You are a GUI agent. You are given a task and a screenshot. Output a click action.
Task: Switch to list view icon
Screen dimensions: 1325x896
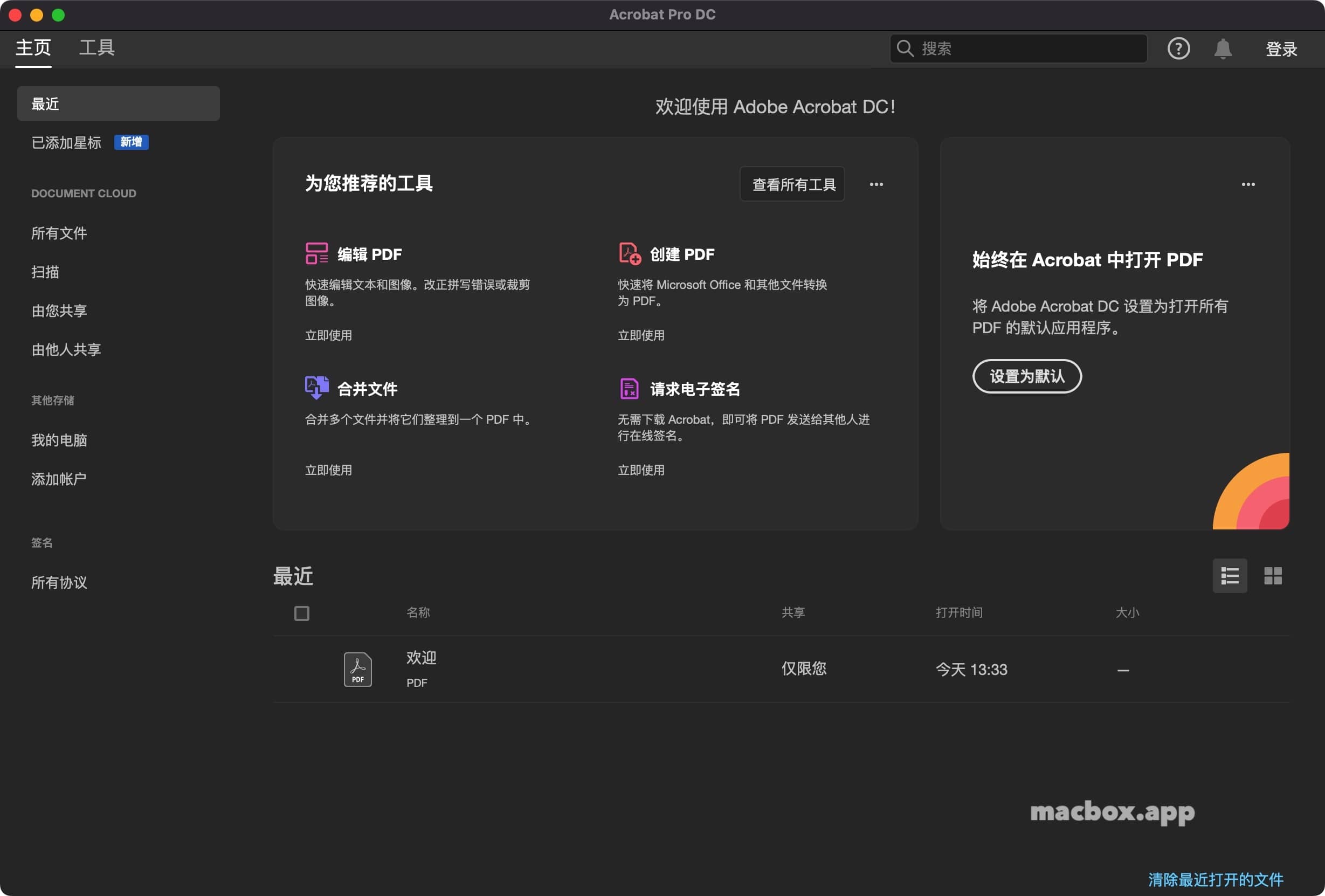[x=1229, y=575]
